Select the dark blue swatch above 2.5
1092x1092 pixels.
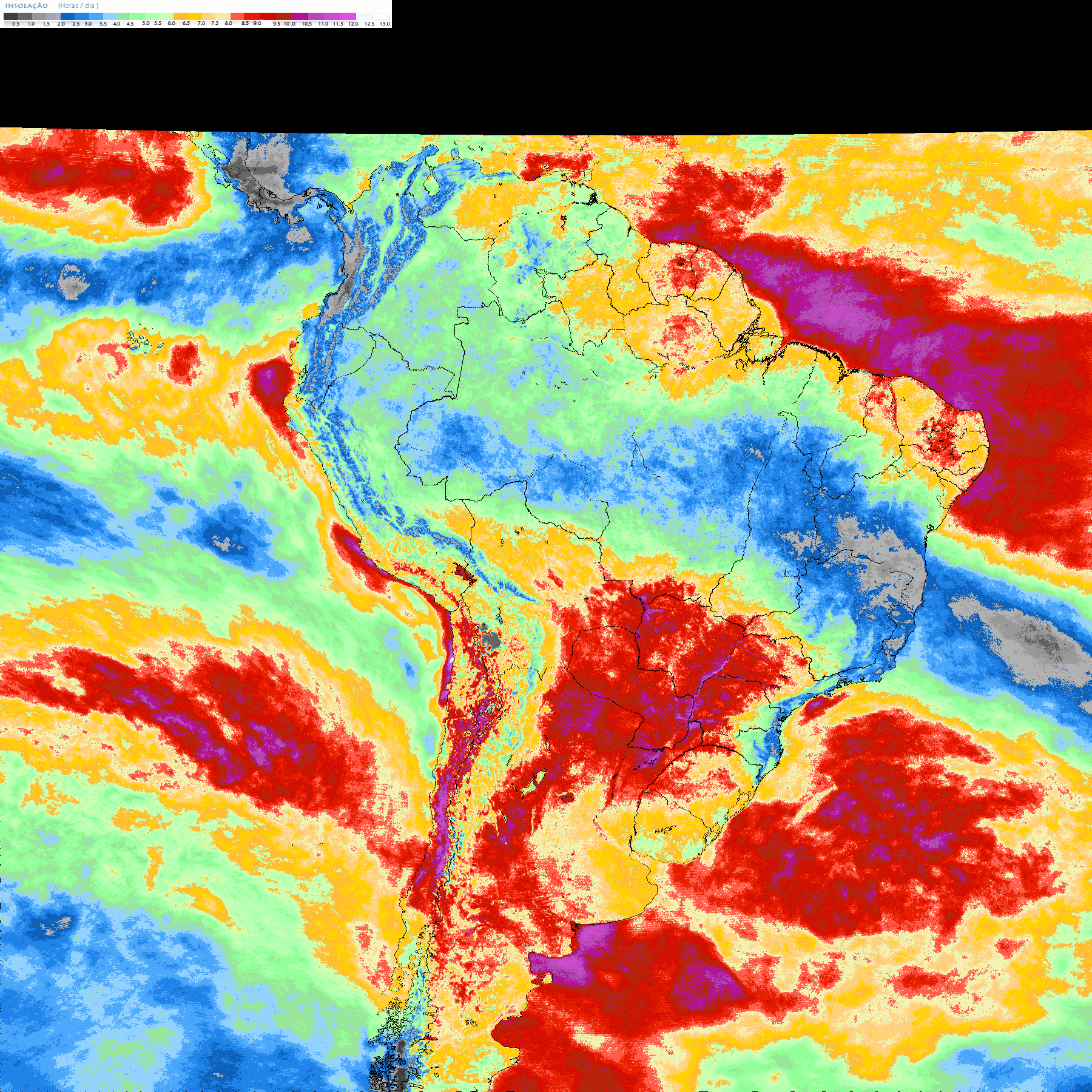(x=67, y=16)
